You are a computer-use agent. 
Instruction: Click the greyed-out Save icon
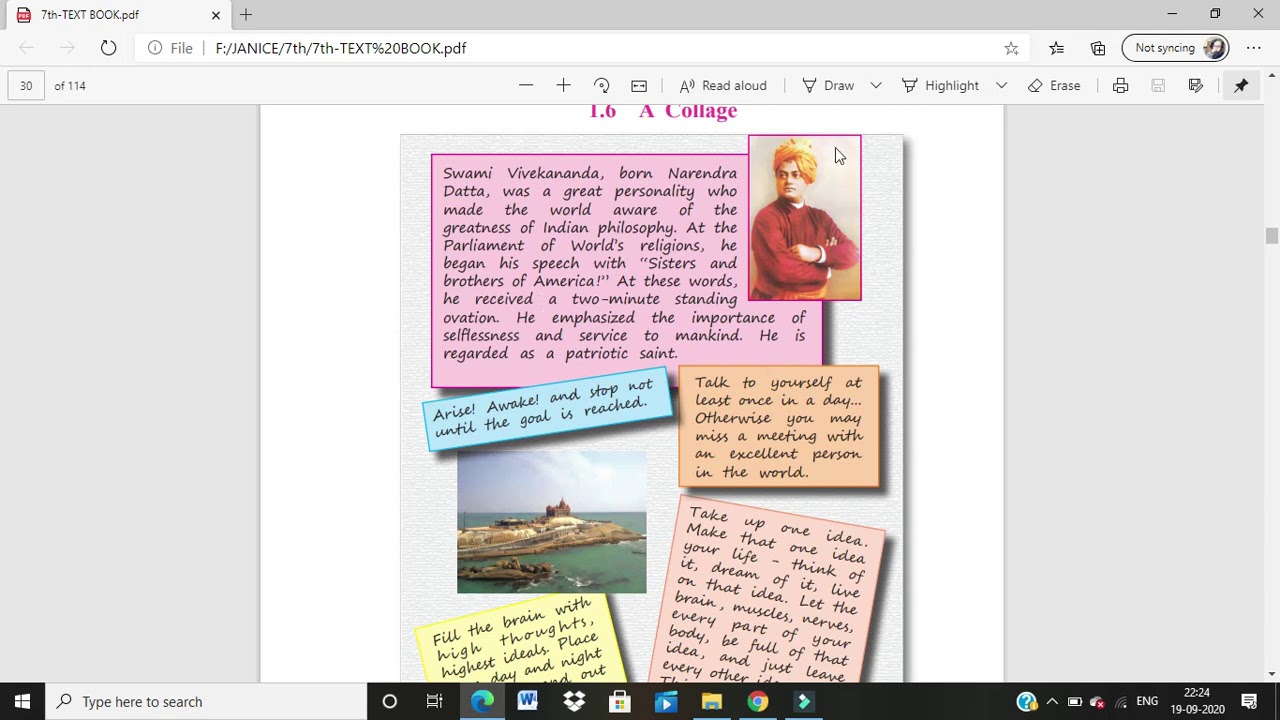1158,86
